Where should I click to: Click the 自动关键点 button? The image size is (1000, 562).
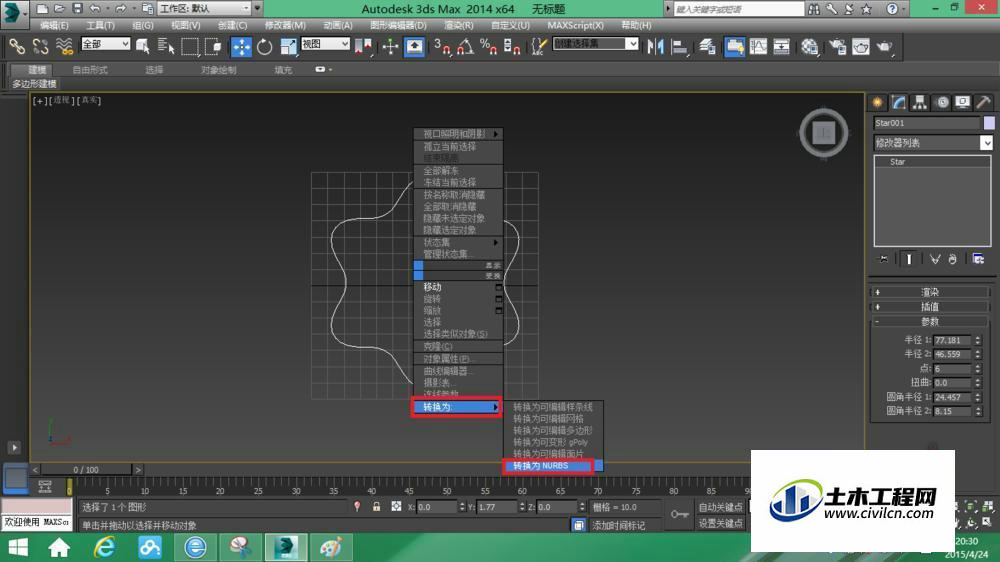click(x=721, y=507)
